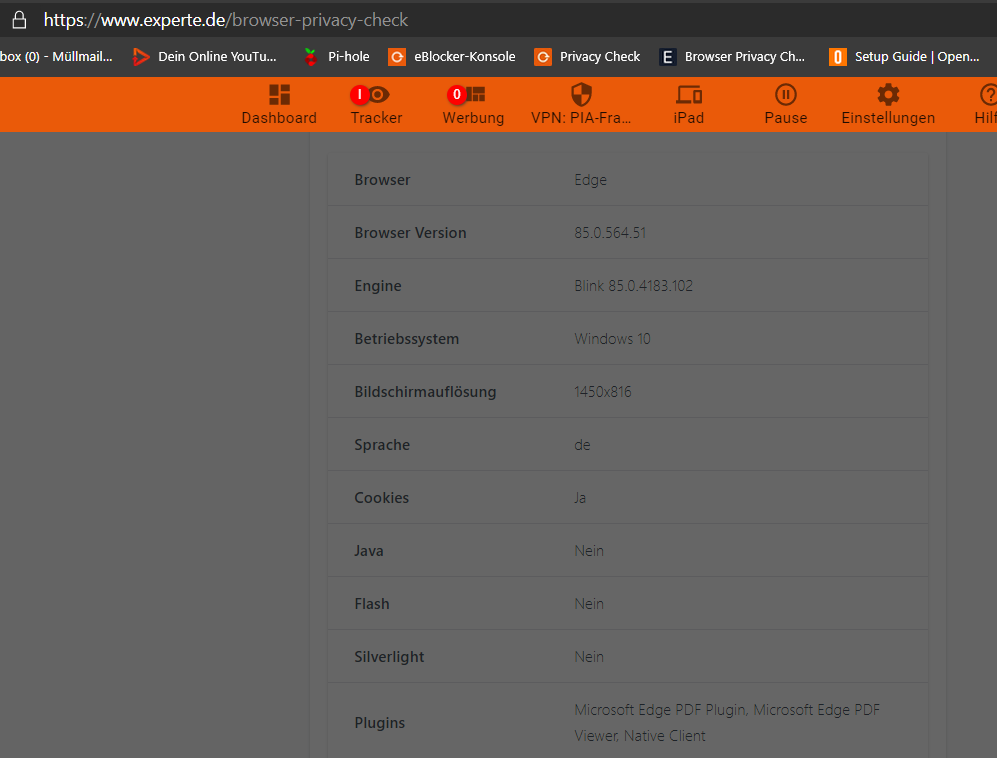Screen dimensions: 997x758
Task: Click the VPN: PIA-Fra... toolbar label
Action: (x=581, y=118)
